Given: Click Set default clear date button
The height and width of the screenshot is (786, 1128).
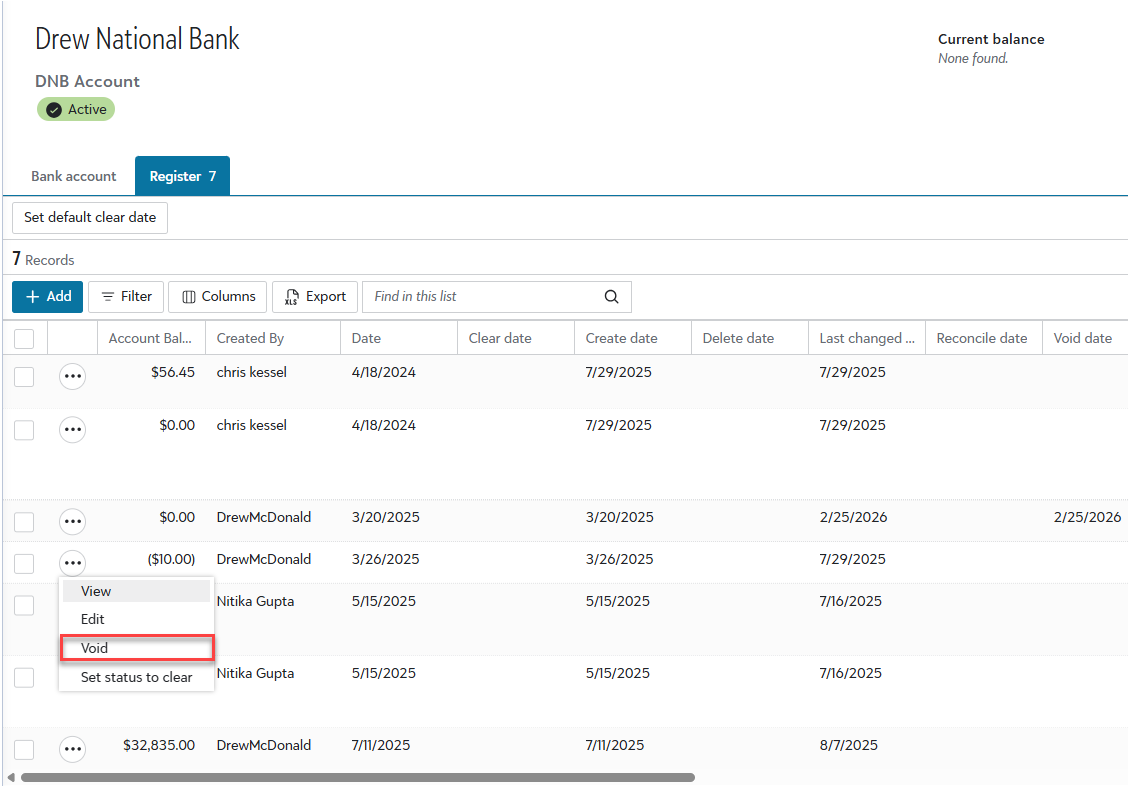Looking at the screenshot, I should pos(90,217).
